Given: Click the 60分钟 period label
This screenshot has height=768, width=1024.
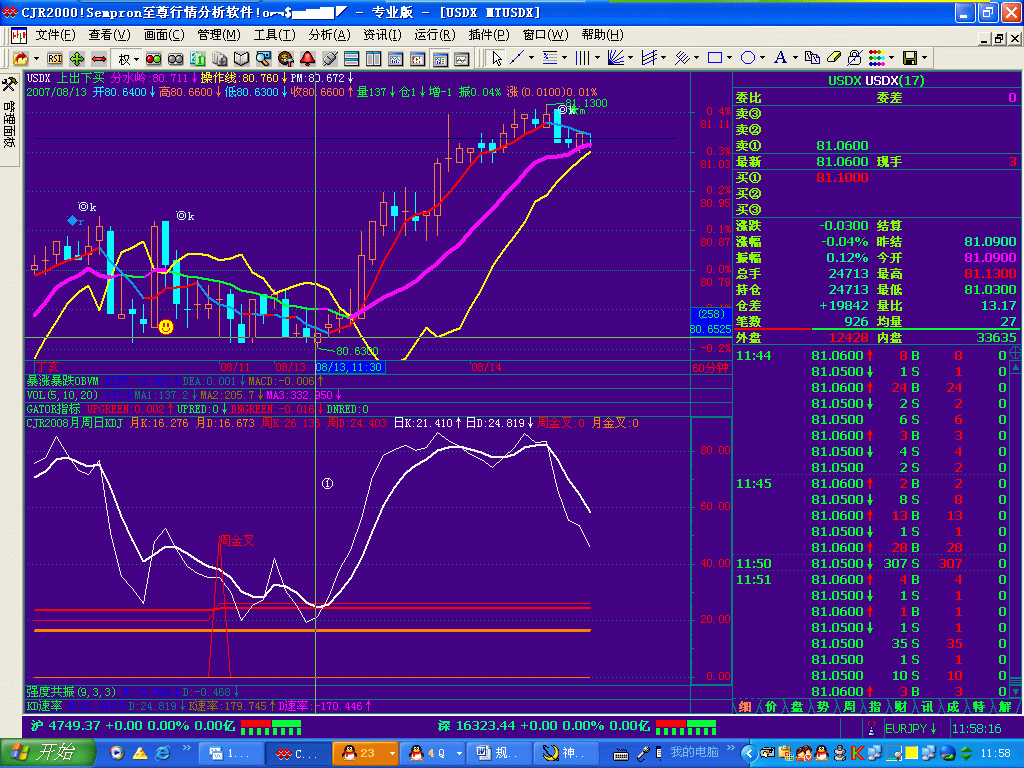Looking at the screenshot, I should pos(711,367).
